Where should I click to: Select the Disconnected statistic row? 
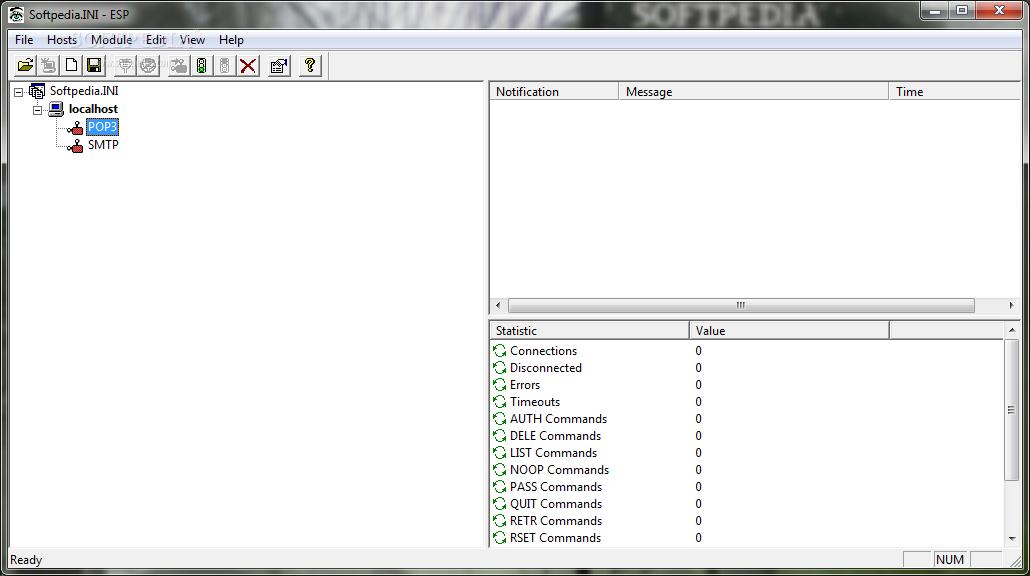click(747, 368)
